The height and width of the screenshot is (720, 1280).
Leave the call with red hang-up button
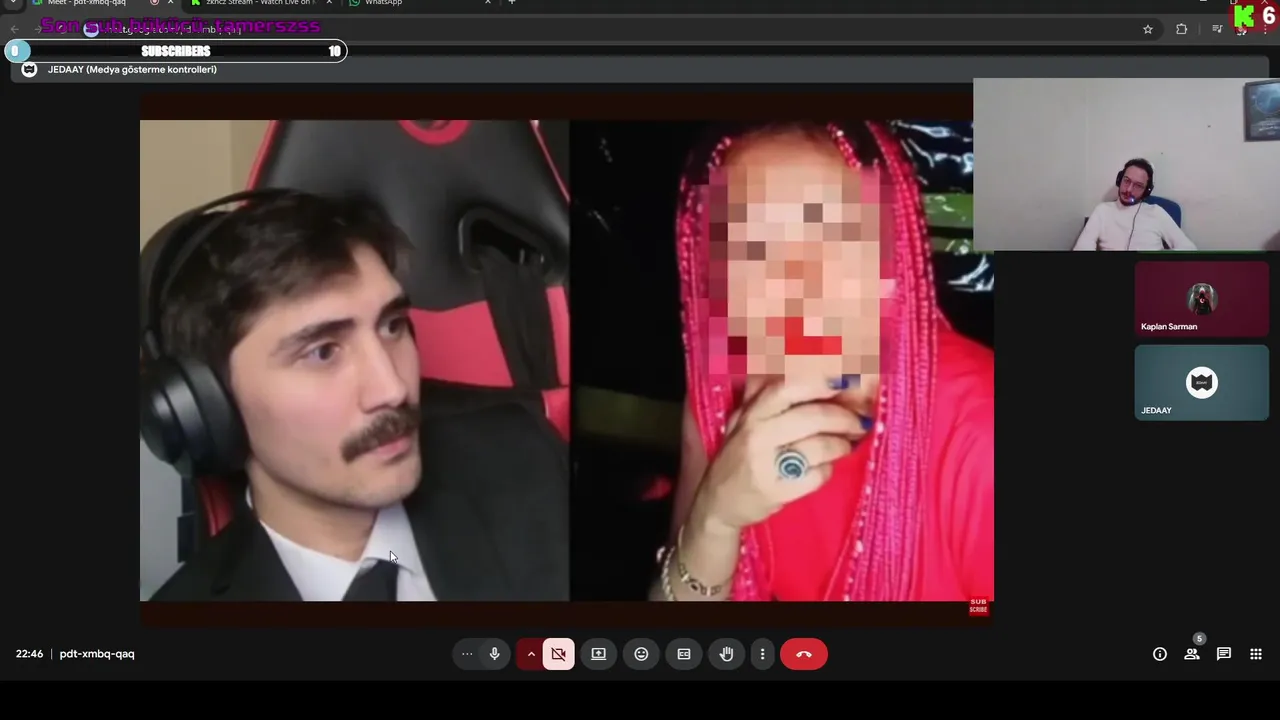tap(804, 654)
